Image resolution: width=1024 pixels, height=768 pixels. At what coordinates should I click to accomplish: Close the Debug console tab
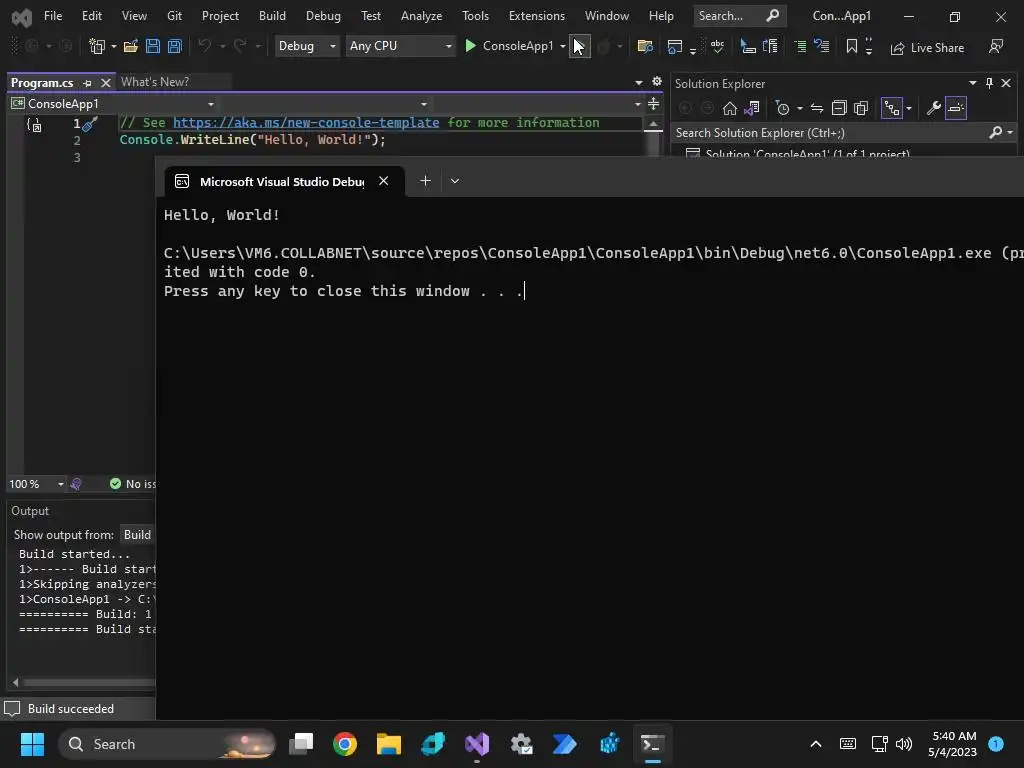click(384, 181)
